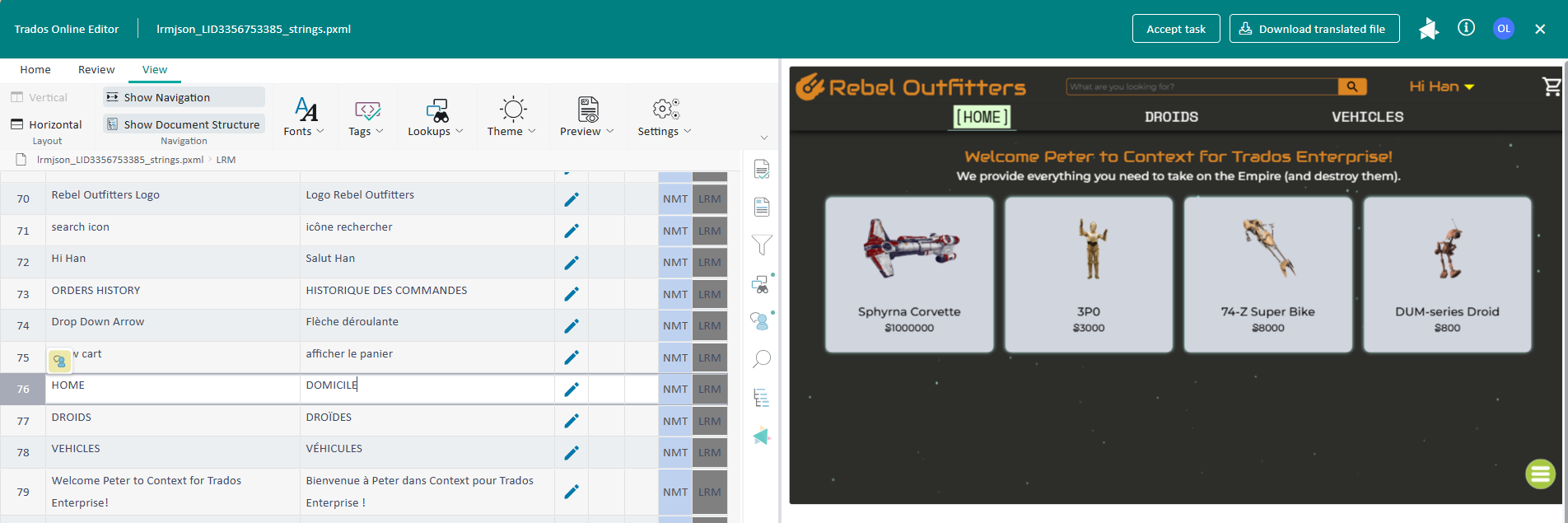Expand the Fonts dropdown

click(x=304, y=117)
